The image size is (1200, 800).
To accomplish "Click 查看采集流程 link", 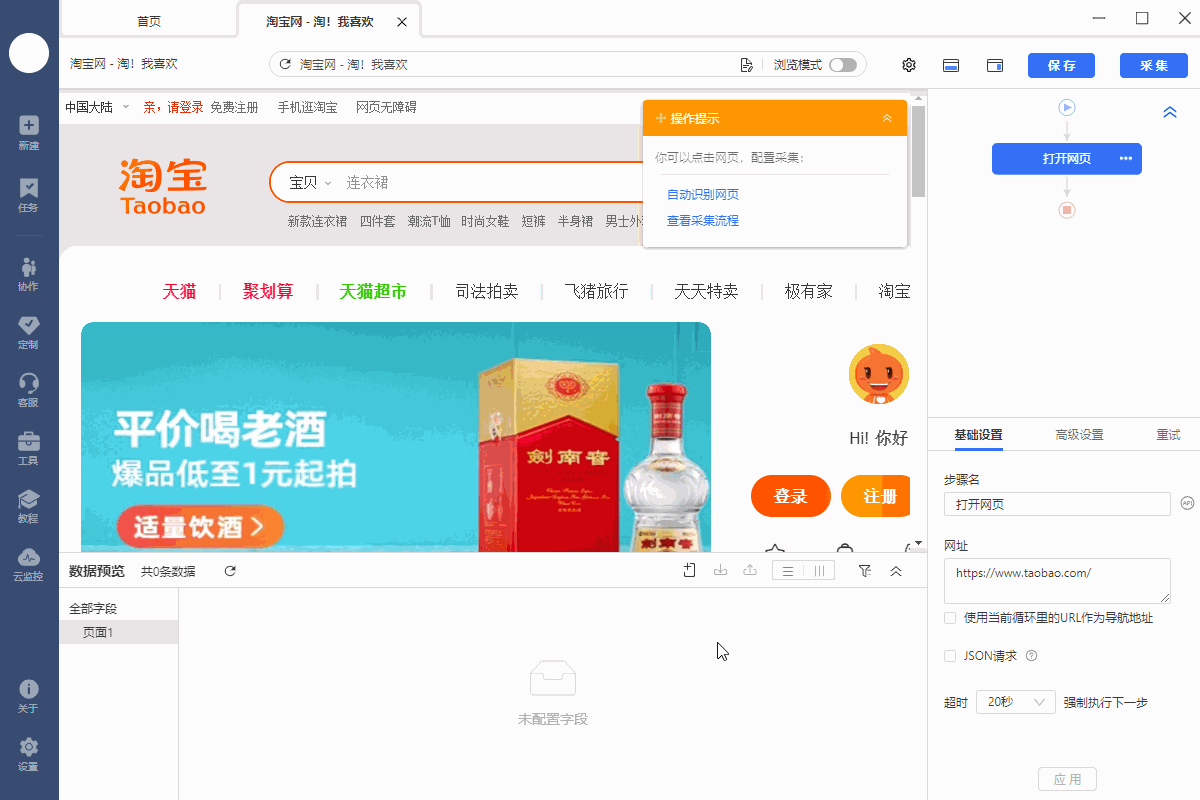I will point(703,221).
